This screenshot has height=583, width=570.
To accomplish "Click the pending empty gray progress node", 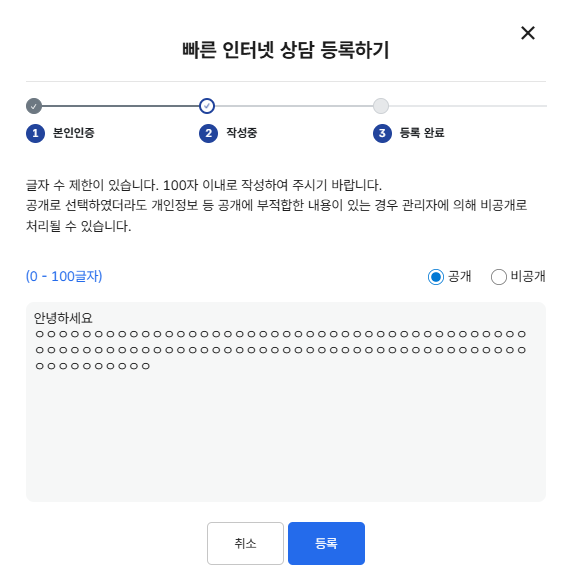I will pos(381,106).
